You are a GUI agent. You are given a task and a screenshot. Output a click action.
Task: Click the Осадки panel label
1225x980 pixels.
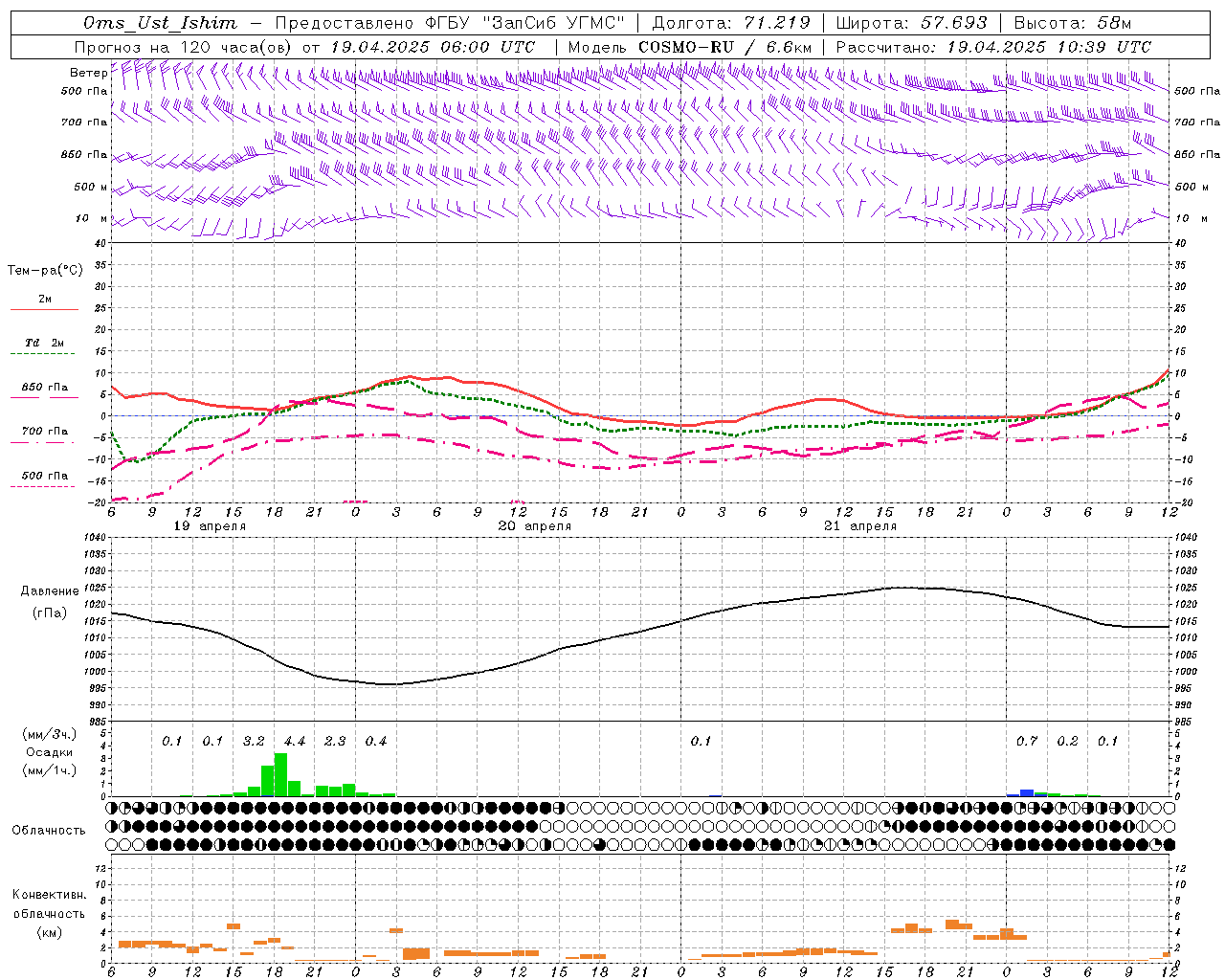click(x=50, y=752)
